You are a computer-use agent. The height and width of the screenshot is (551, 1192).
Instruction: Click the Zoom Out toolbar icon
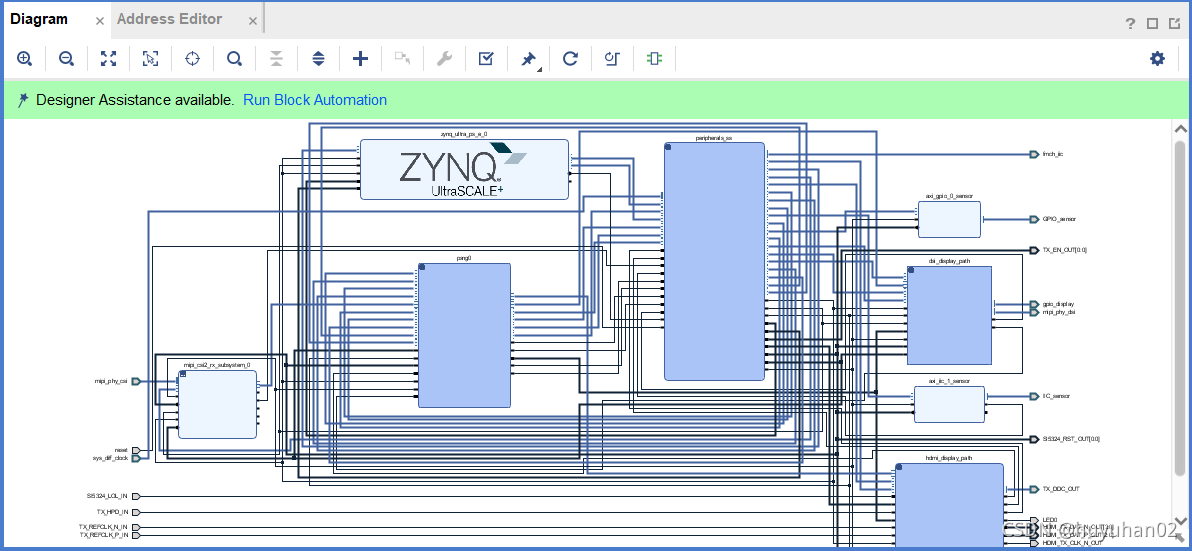[66, 59]
